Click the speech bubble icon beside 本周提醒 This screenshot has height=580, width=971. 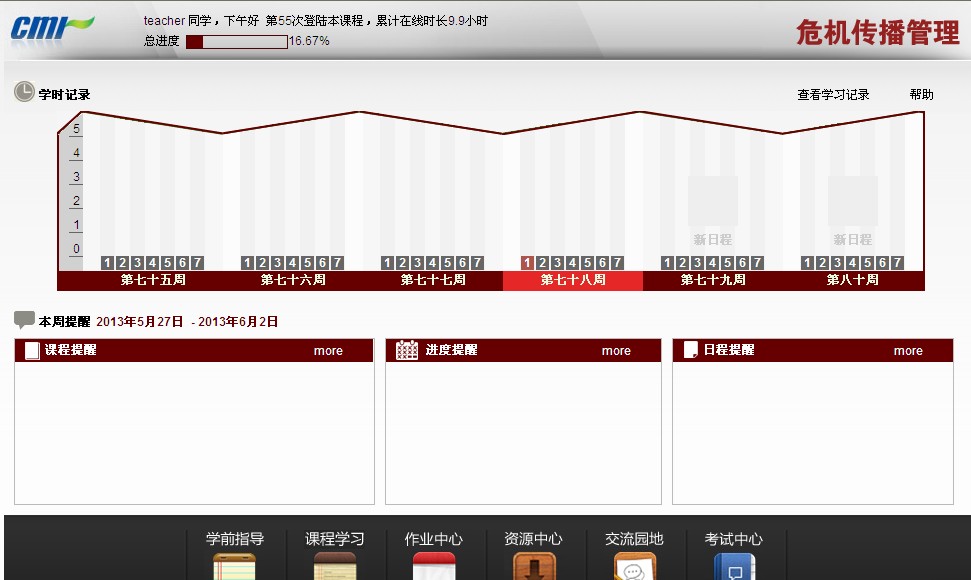pyautogui.click(x=25, y=321)
